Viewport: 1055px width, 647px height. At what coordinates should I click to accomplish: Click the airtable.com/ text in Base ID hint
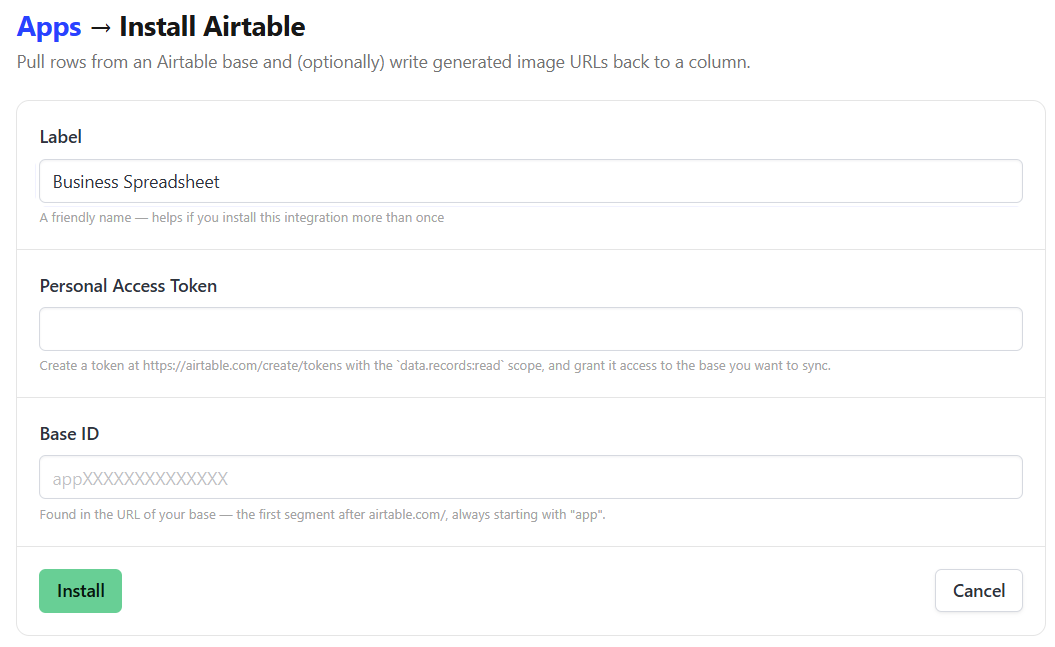407,515
